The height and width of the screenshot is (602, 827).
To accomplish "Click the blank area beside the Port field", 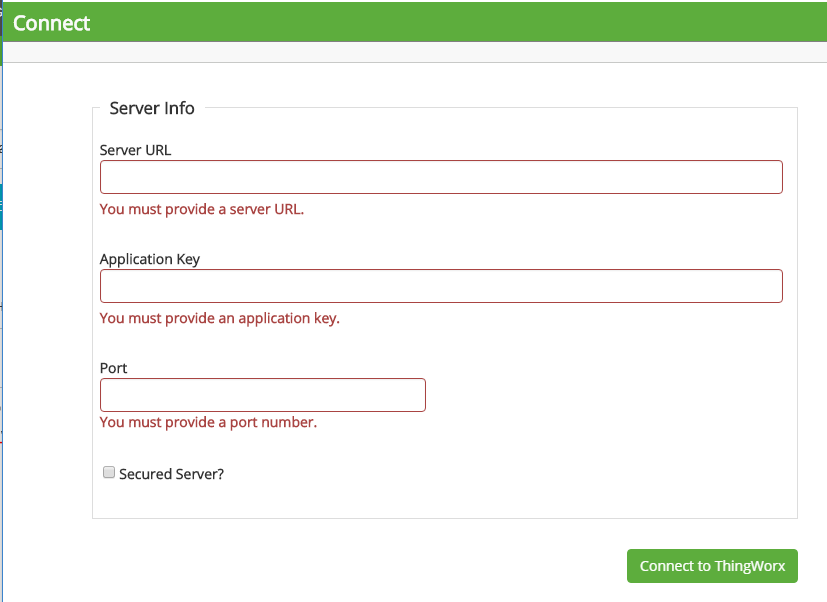I will point(607,395).
